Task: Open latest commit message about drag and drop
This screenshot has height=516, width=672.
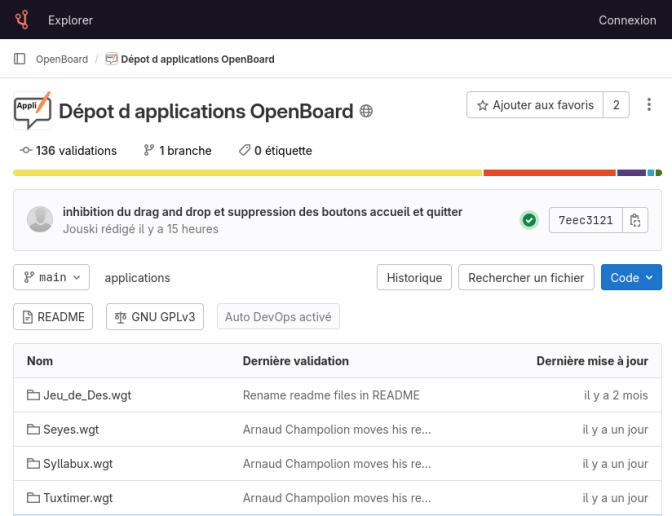Action: pyautogui.click(x=262, y=212)
